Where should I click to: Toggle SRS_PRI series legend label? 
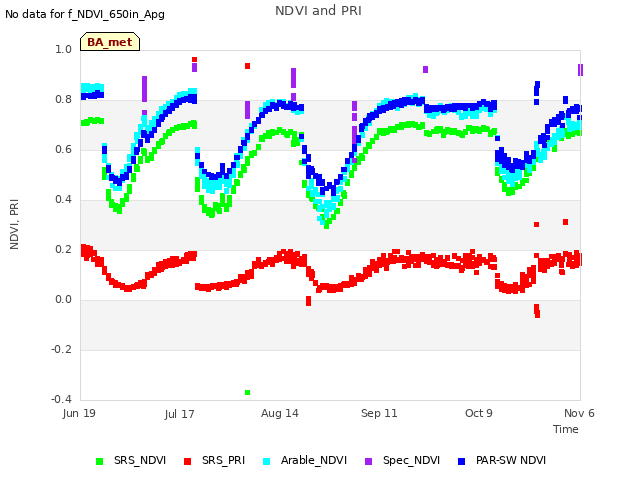(223, 460)
